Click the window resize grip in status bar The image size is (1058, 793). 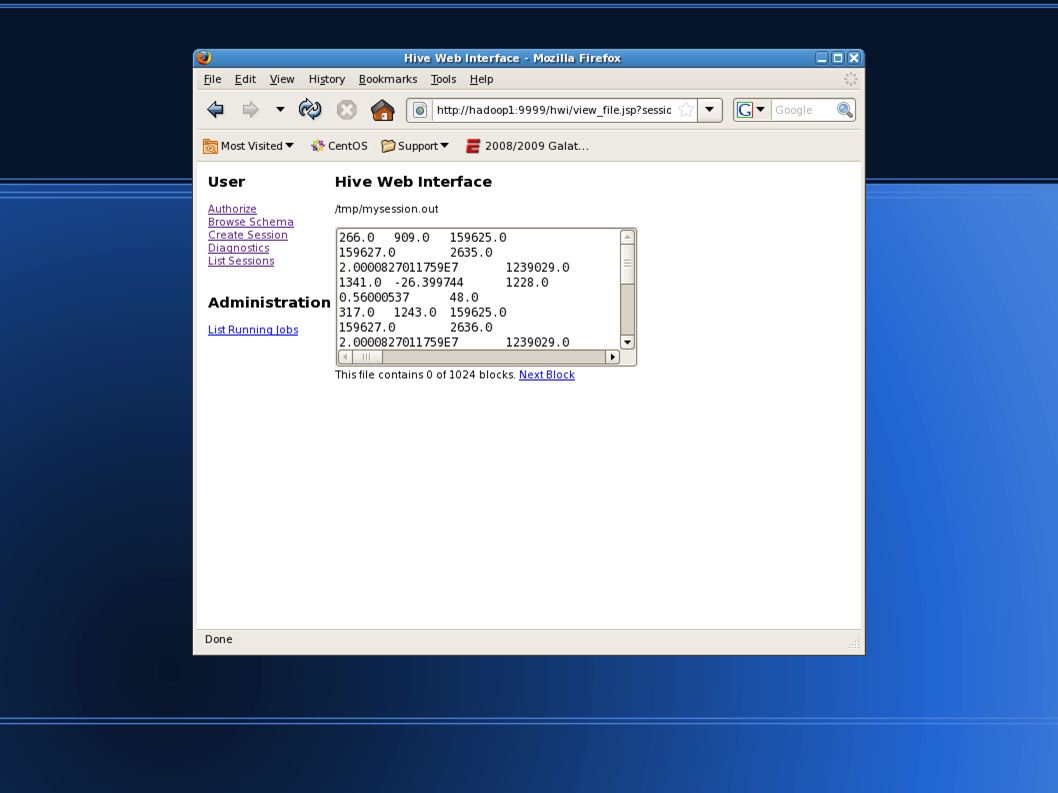tap(854, 644)
